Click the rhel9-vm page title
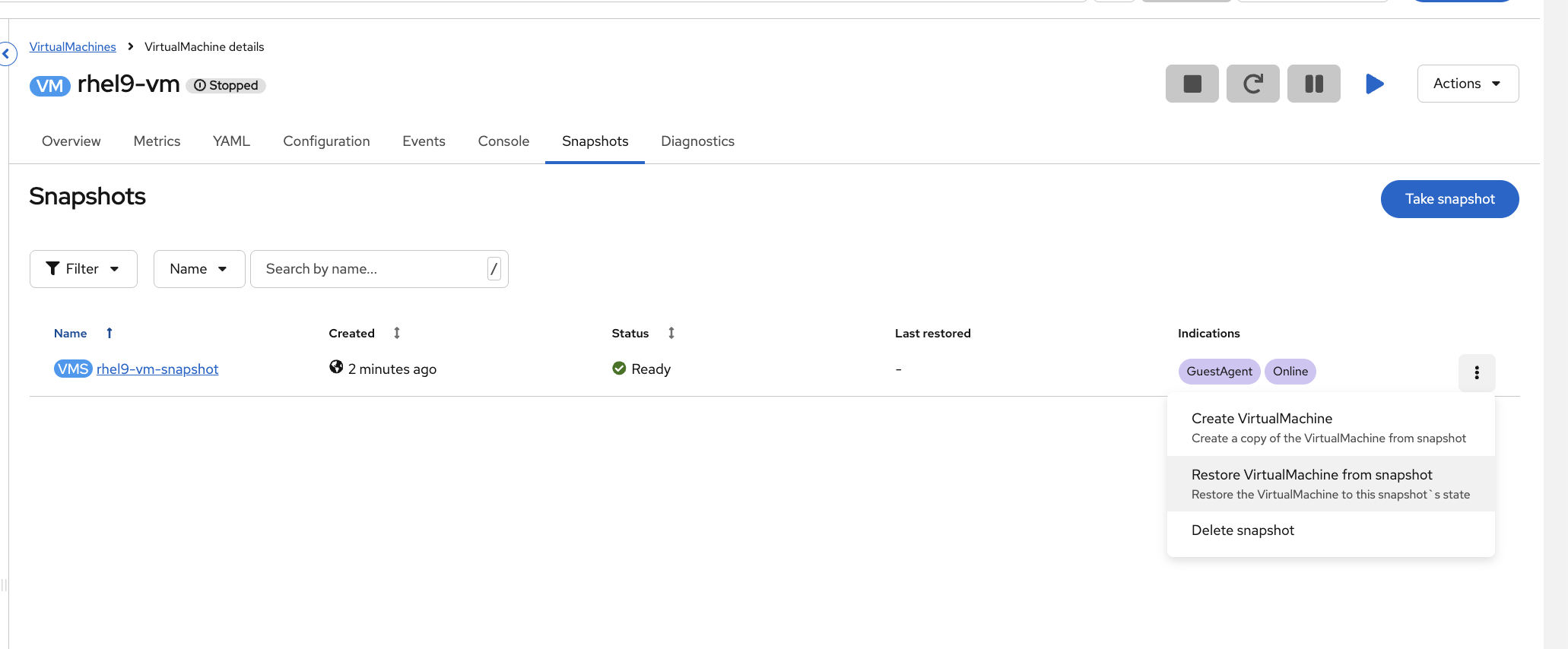The height and width of the screenshot is (649, 1568). [129, 84]
